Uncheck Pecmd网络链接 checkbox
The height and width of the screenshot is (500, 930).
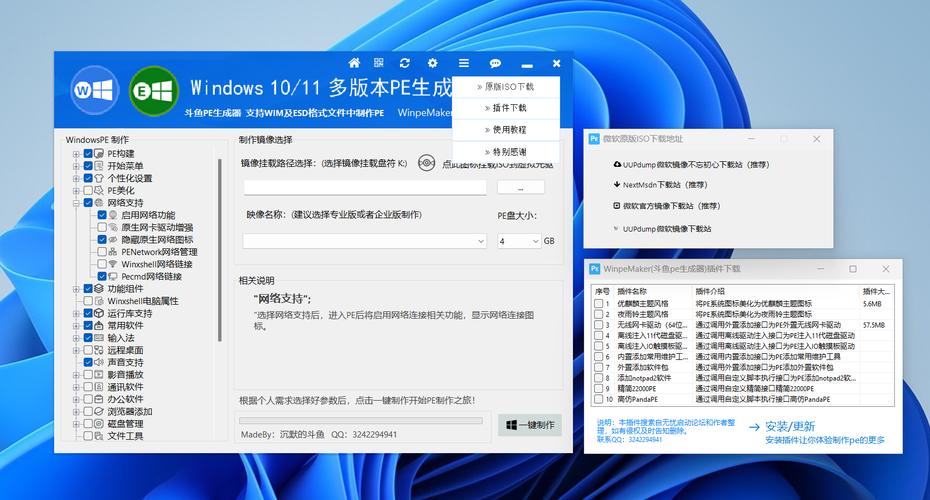[102, 276]
